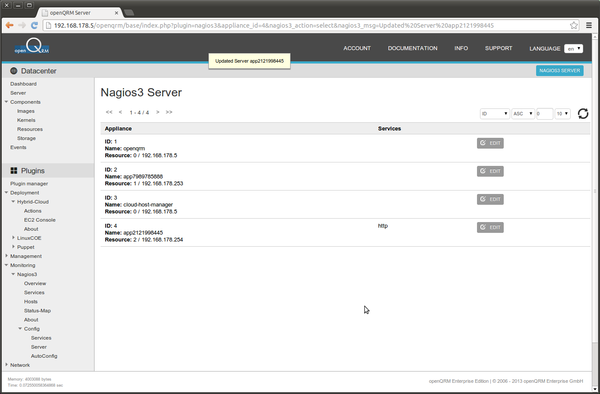
Task: Go to last page with >> link
Action: click(169, 112)
